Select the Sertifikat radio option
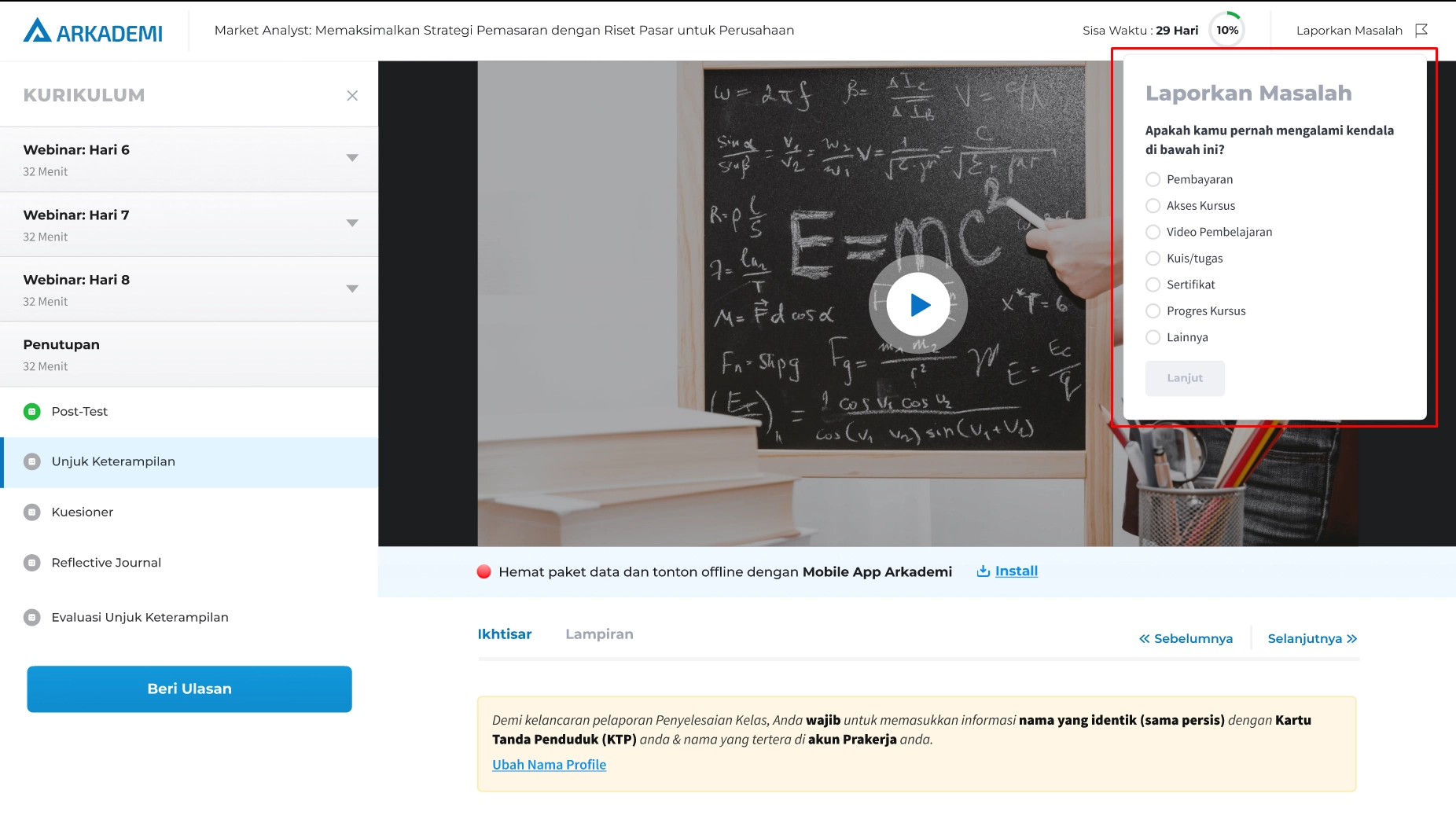 coord(1153,285)
